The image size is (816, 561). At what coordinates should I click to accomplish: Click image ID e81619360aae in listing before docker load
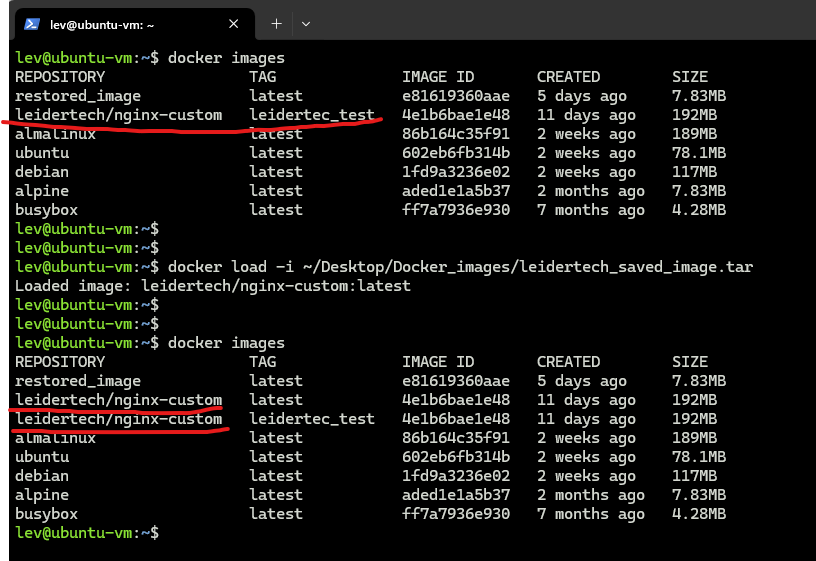pyautogui.click(x=456, y=96)
